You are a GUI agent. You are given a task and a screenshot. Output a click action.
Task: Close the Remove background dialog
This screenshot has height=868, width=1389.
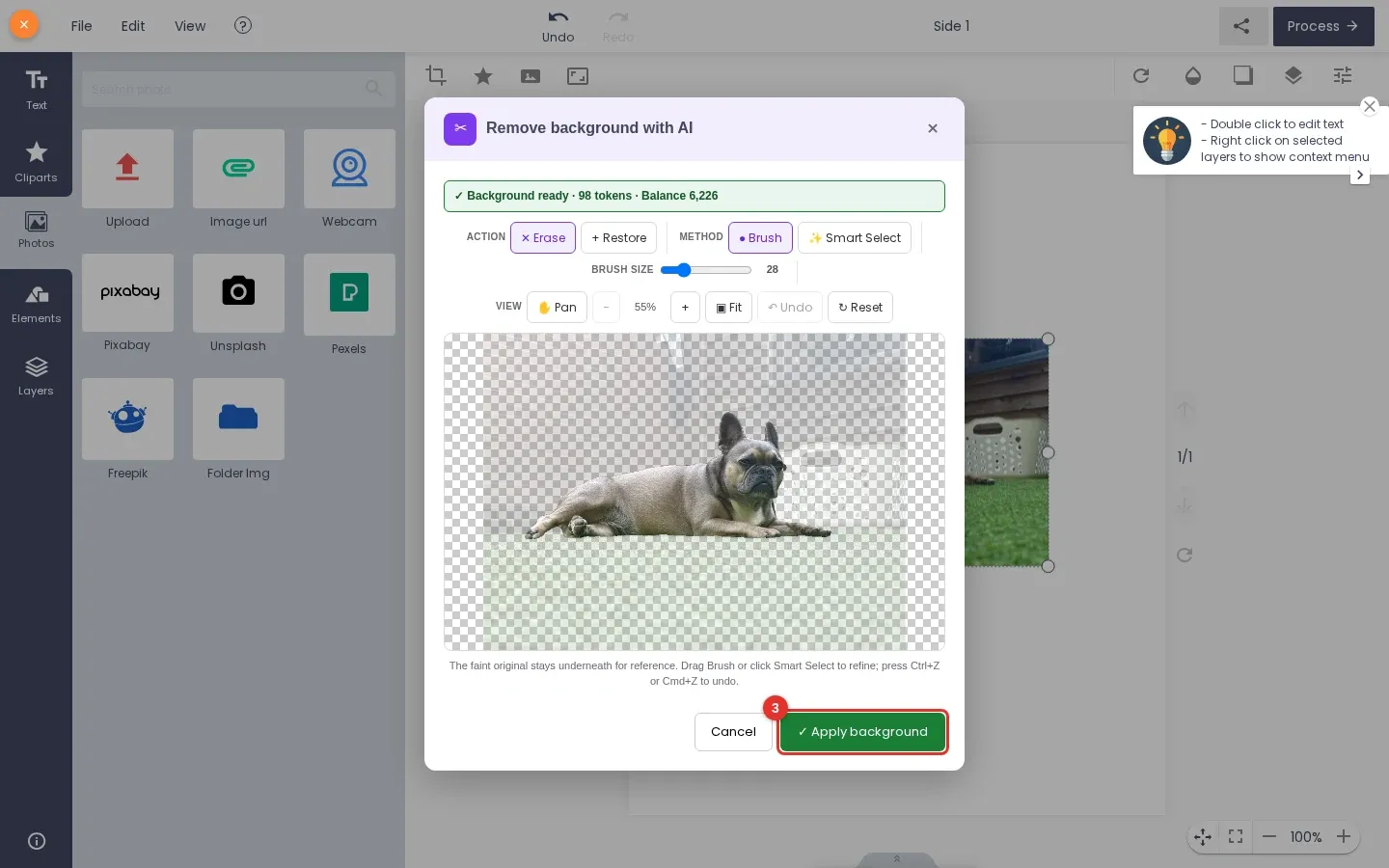[x=933, y=128]
